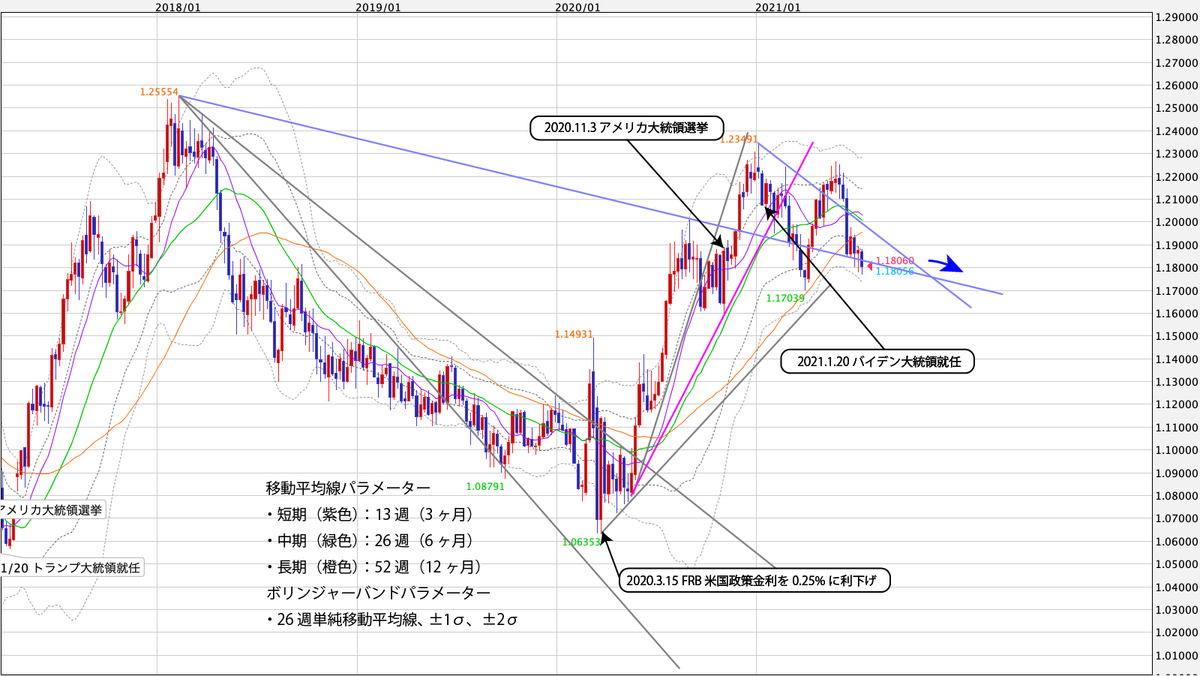Image resolution: width=1200 pixels, height=676 pixels.
Task: Click the 1.08791 green low label
Action: [485, 486]
